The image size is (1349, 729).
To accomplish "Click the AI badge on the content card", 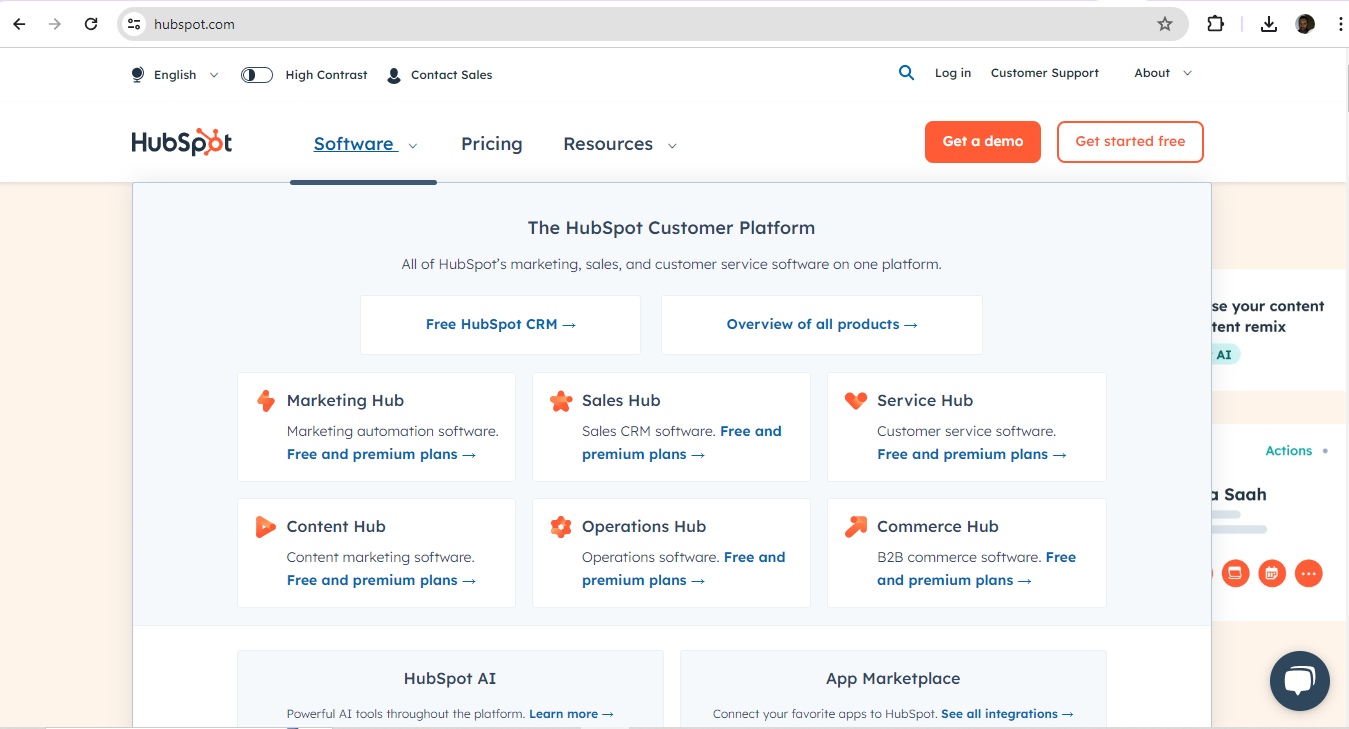I will [1225, 354].
